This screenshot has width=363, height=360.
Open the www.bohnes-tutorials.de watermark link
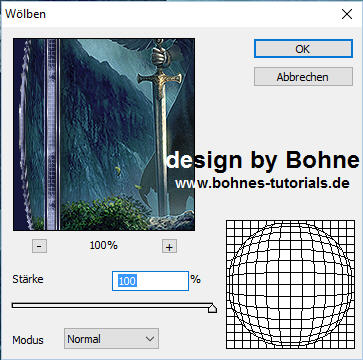[x=262, y=183]
